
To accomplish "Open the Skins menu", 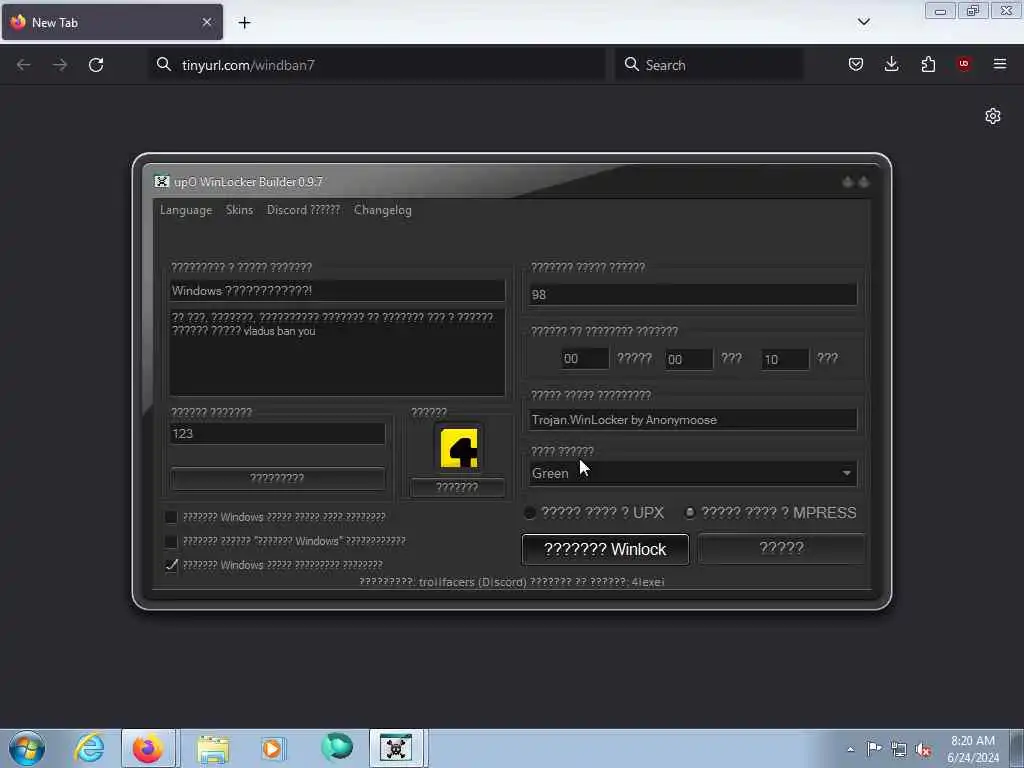I will (239, 210).
